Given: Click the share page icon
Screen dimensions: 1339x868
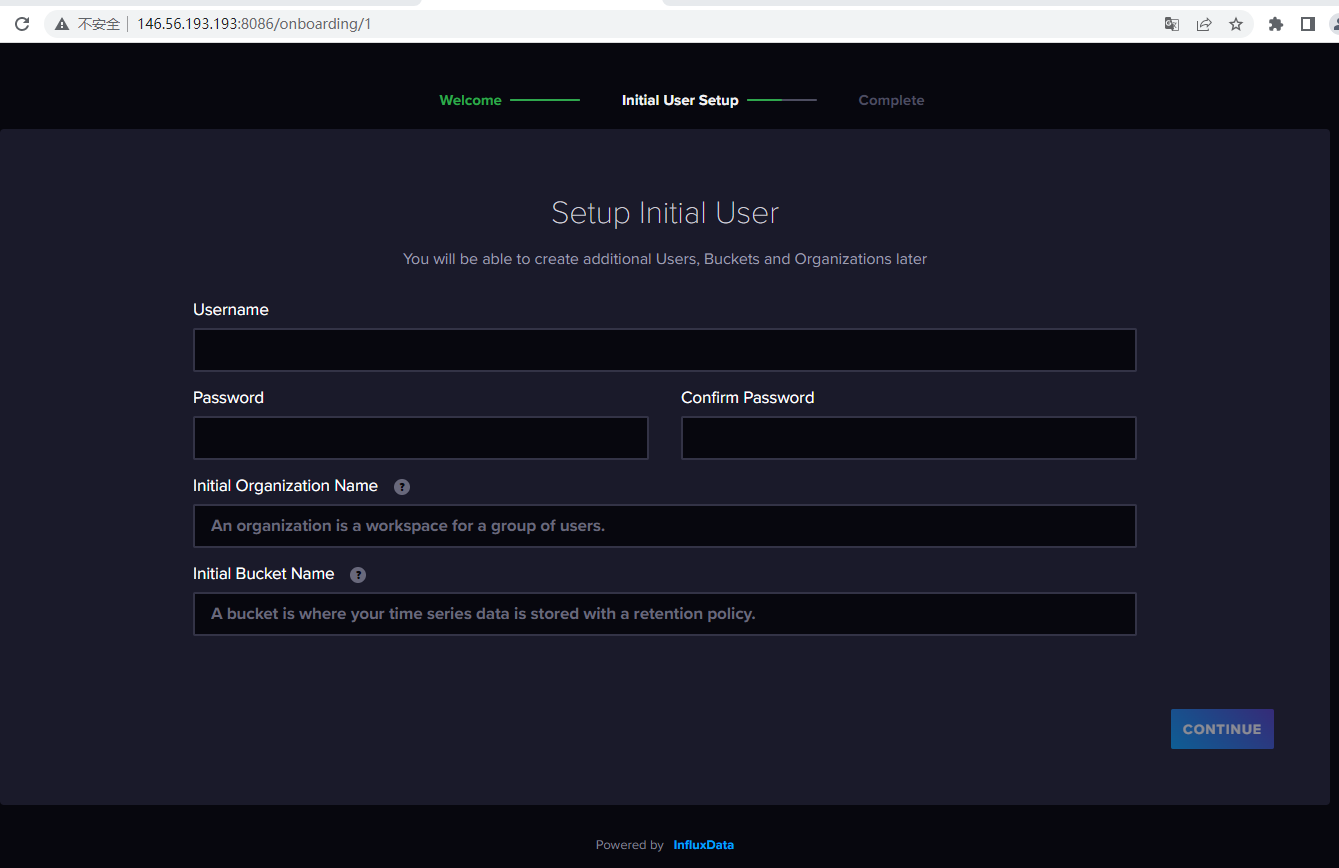Looking at the screenshot, I should (1204, 24).
